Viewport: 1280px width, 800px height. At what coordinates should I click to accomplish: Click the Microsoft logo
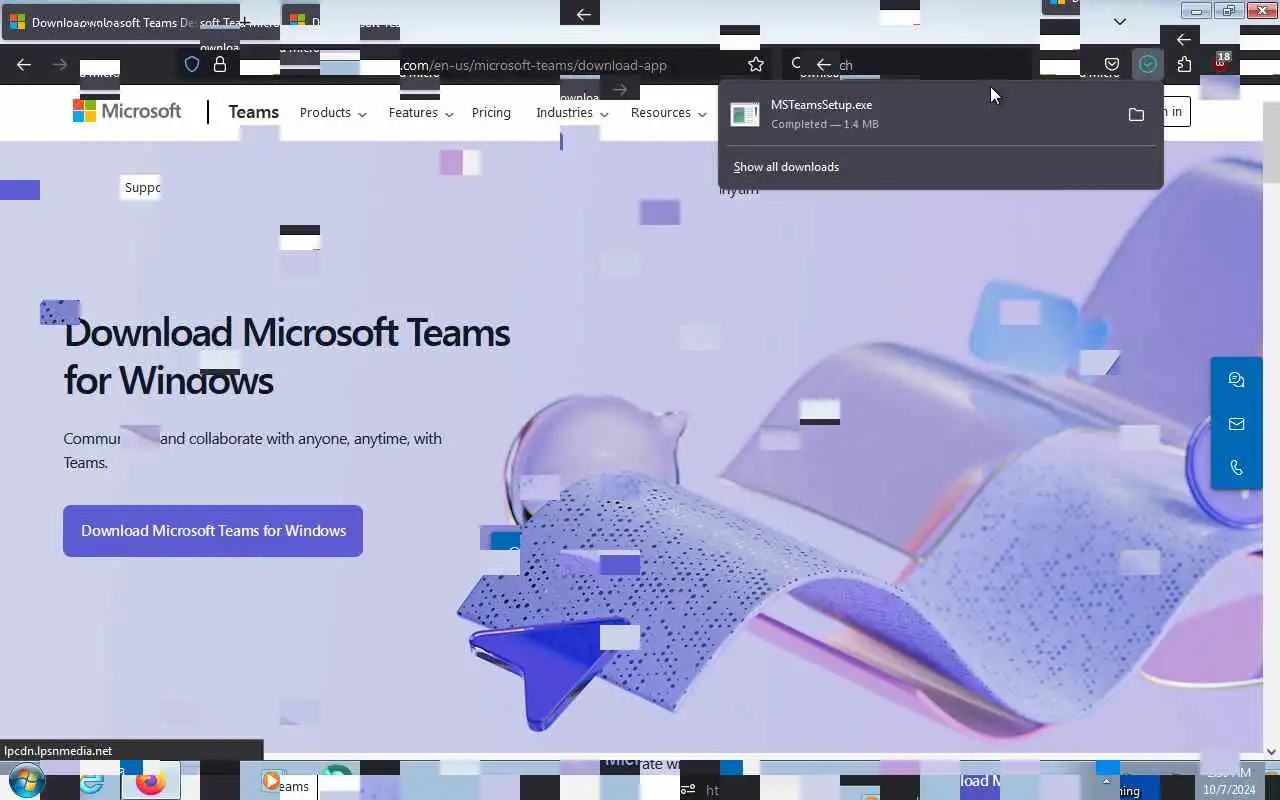127,111
